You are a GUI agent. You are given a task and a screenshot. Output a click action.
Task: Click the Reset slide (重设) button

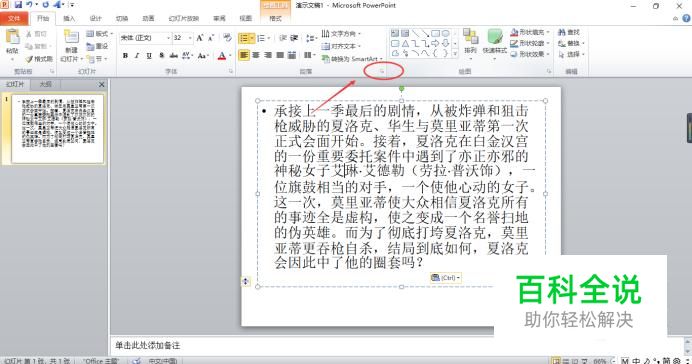[97, 46]
